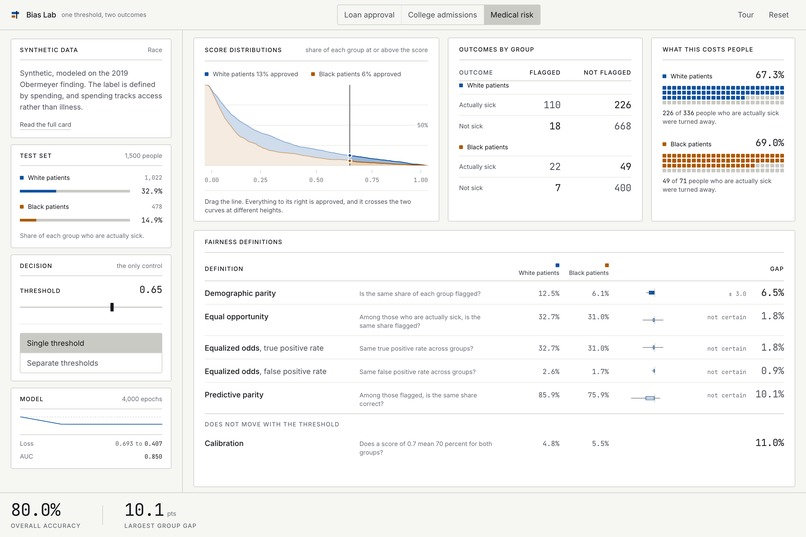Click the Predictive parity row label

tap(234, 395)
